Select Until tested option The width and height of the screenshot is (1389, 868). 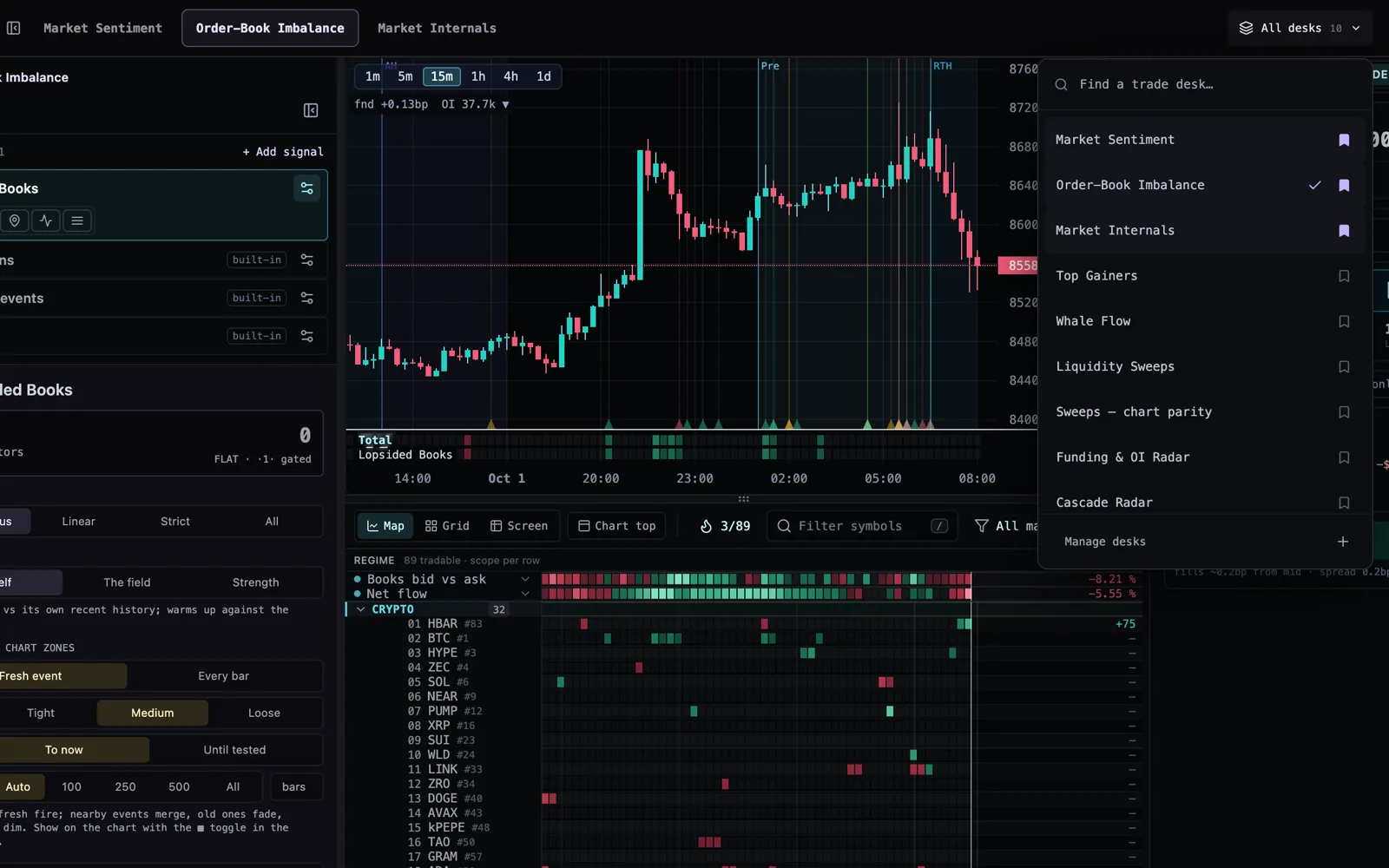[x=234, y=750]
